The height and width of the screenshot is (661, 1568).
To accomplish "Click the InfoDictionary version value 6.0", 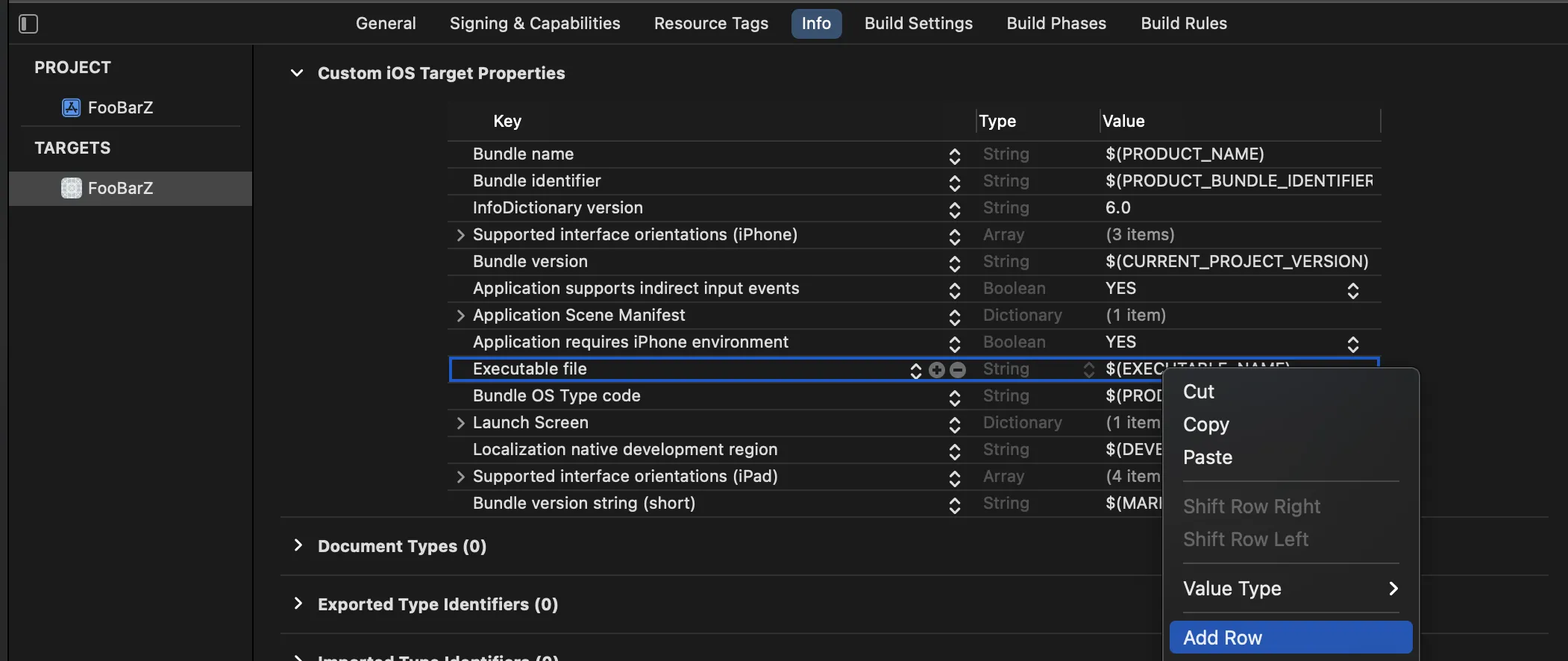I will (x=1117, y=207).
